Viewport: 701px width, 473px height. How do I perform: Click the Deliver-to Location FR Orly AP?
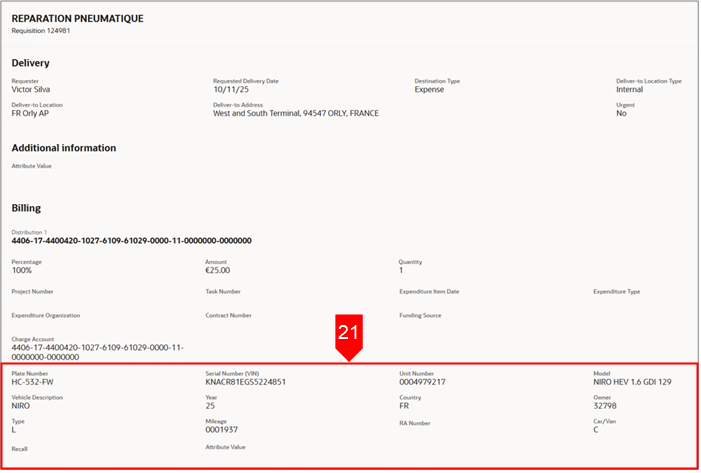(x=30, y=114)
